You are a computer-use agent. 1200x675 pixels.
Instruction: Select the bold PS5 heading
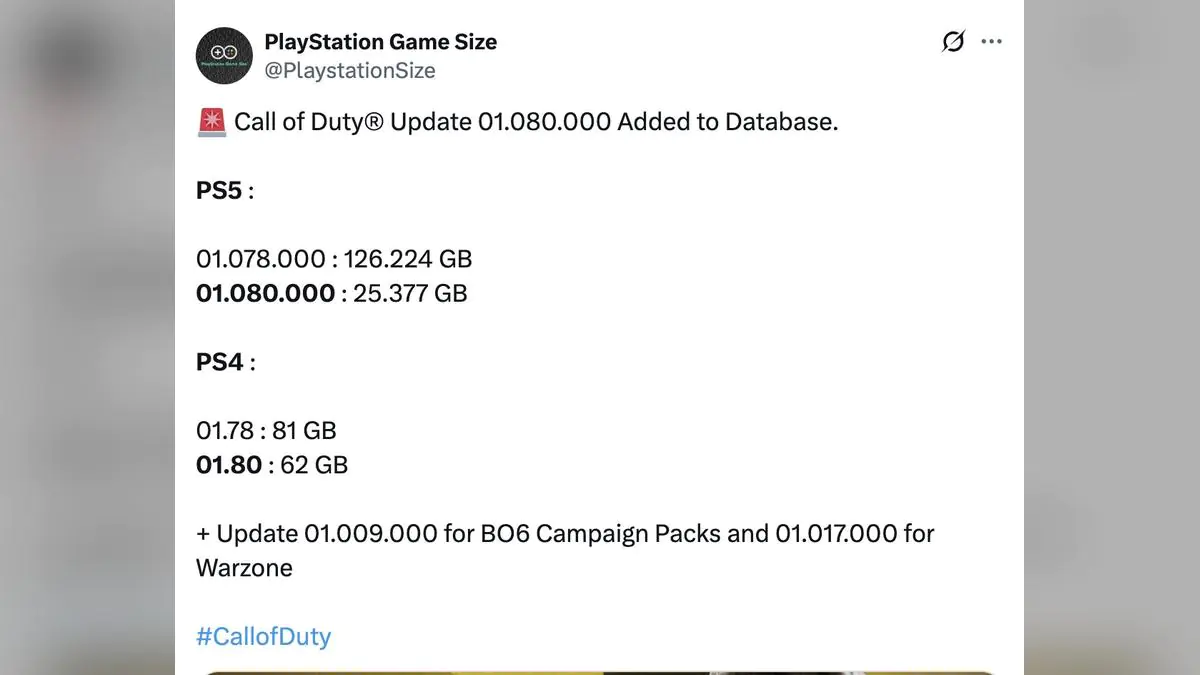[x=216, y=190]
